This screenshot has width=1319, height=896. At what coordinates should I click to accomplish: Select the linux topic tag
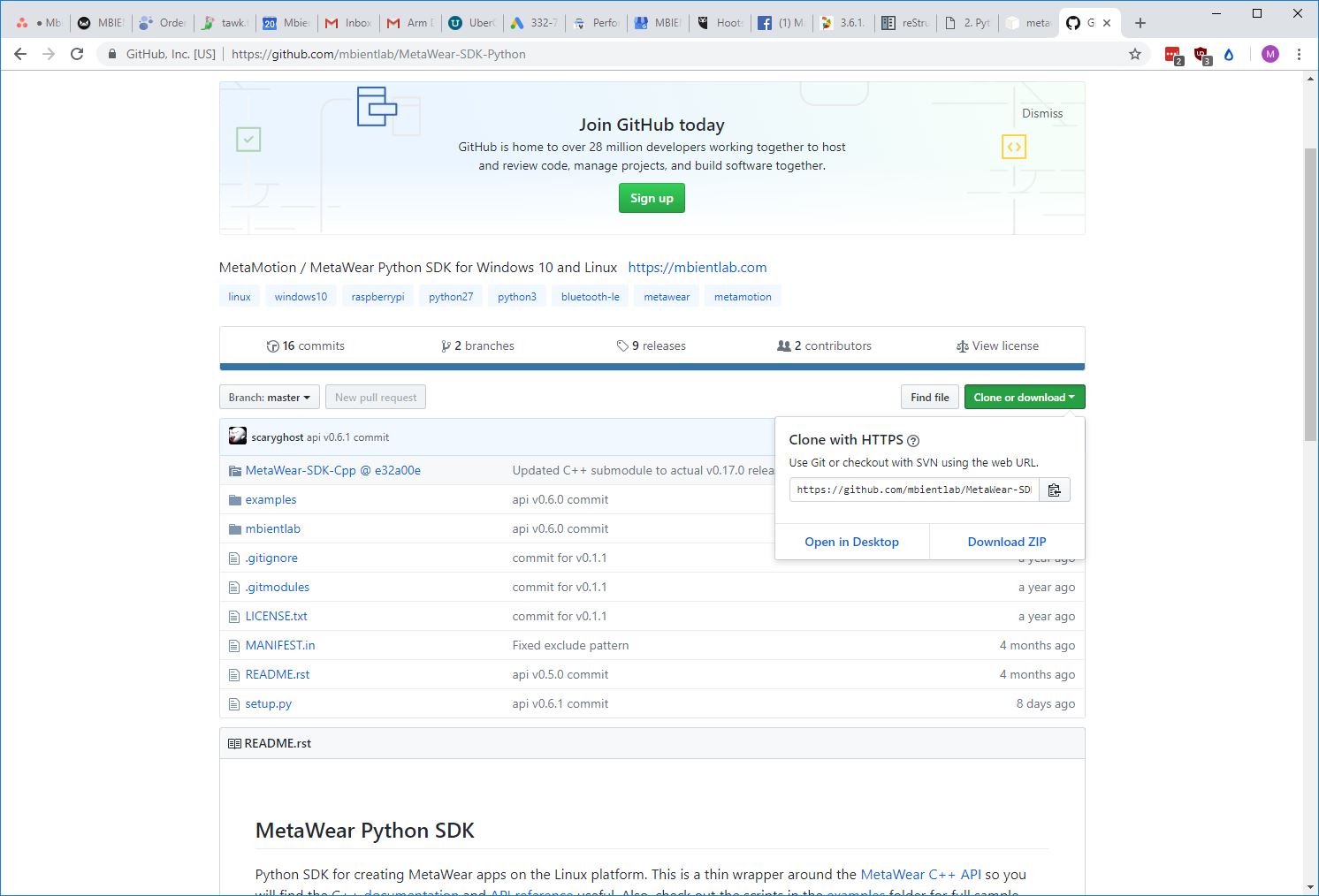pos(240,297)
